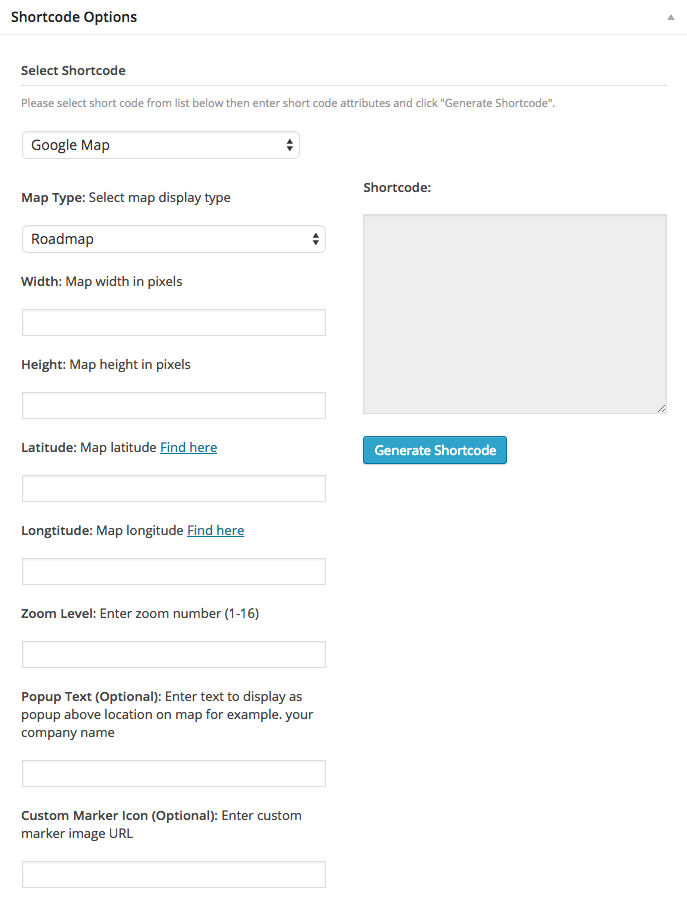Open the Google Map shortcode dropdown
This screenshot has height=906, width=687.
click(x=160, y=145)
